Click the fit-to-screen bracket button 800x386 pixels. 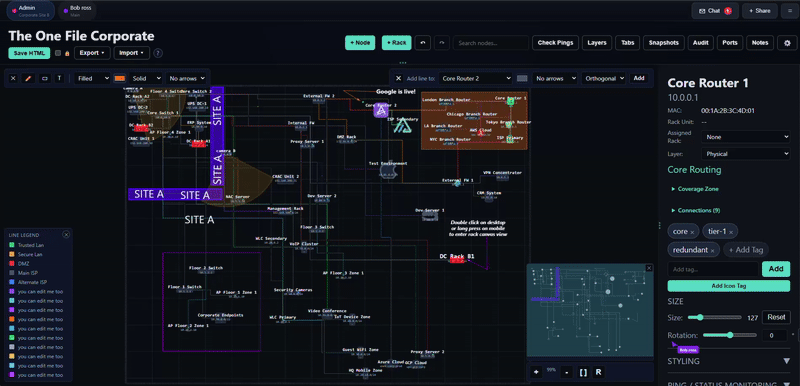coord(583,372)
